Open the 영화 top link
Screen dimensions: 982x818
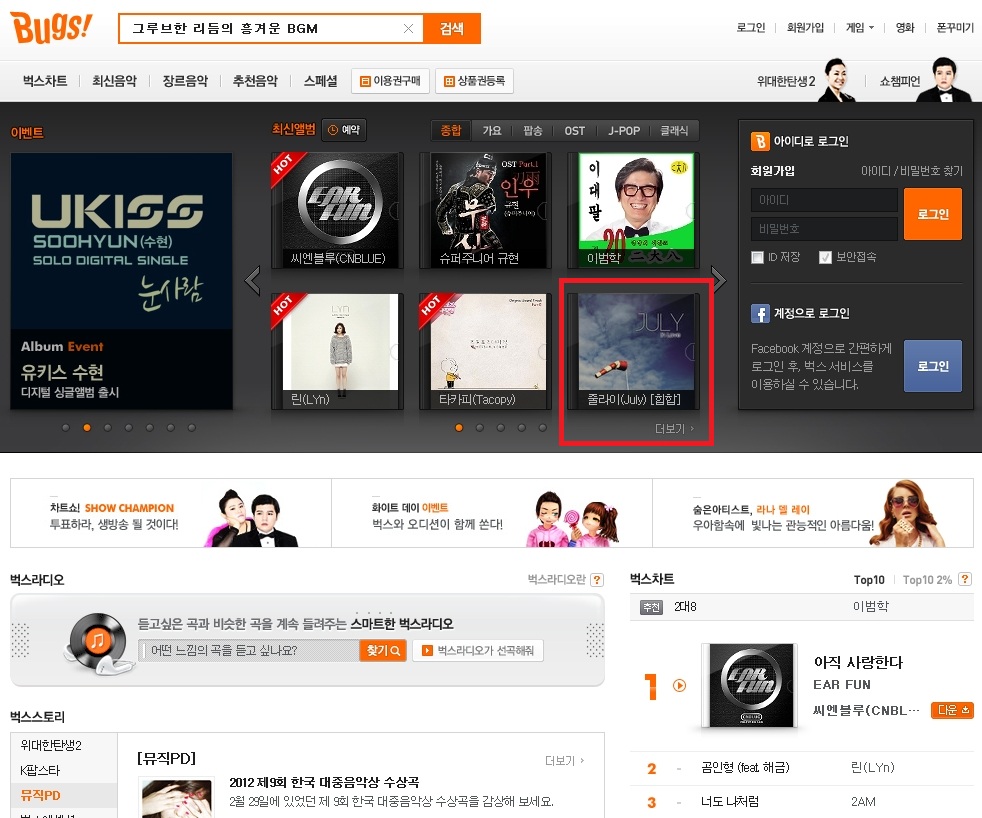[904, 28]
